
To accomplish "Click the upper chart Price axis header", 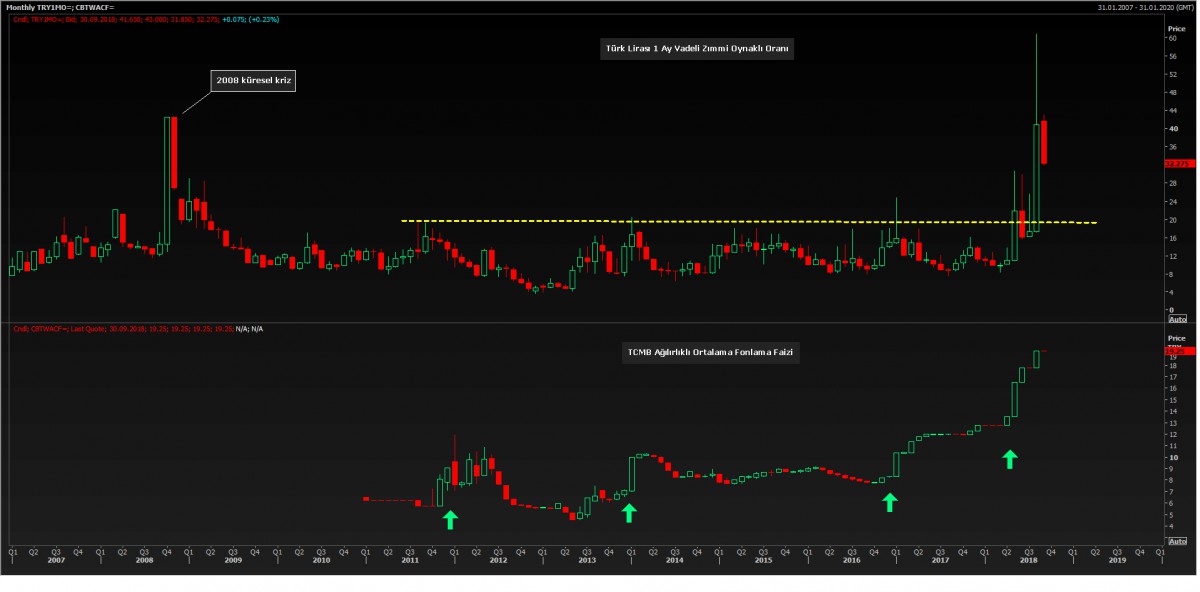I will coord(1176,29).
